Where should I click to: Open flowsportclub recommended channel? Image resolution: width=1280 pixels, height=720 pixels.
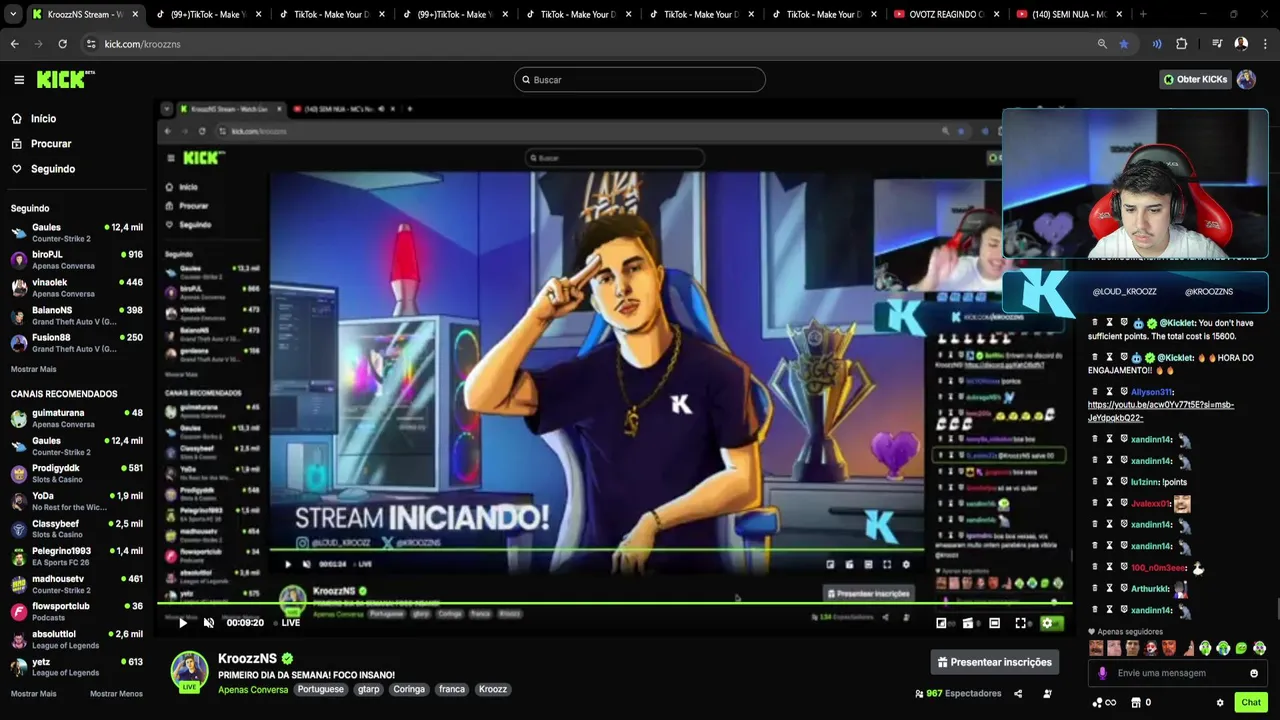(77, 612)
